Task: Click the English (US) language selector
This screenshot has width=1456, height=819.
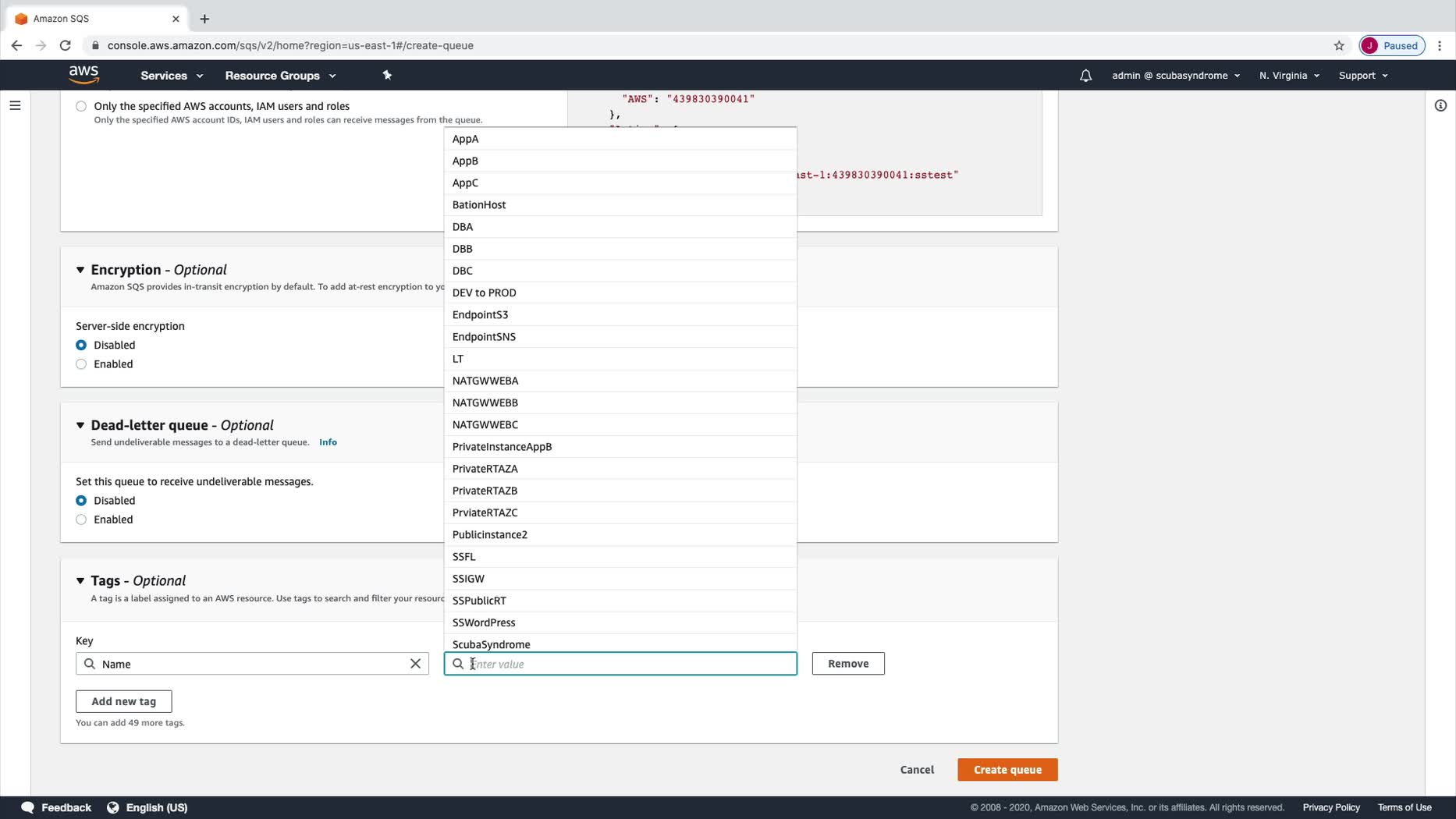Action: click(157, 807)
